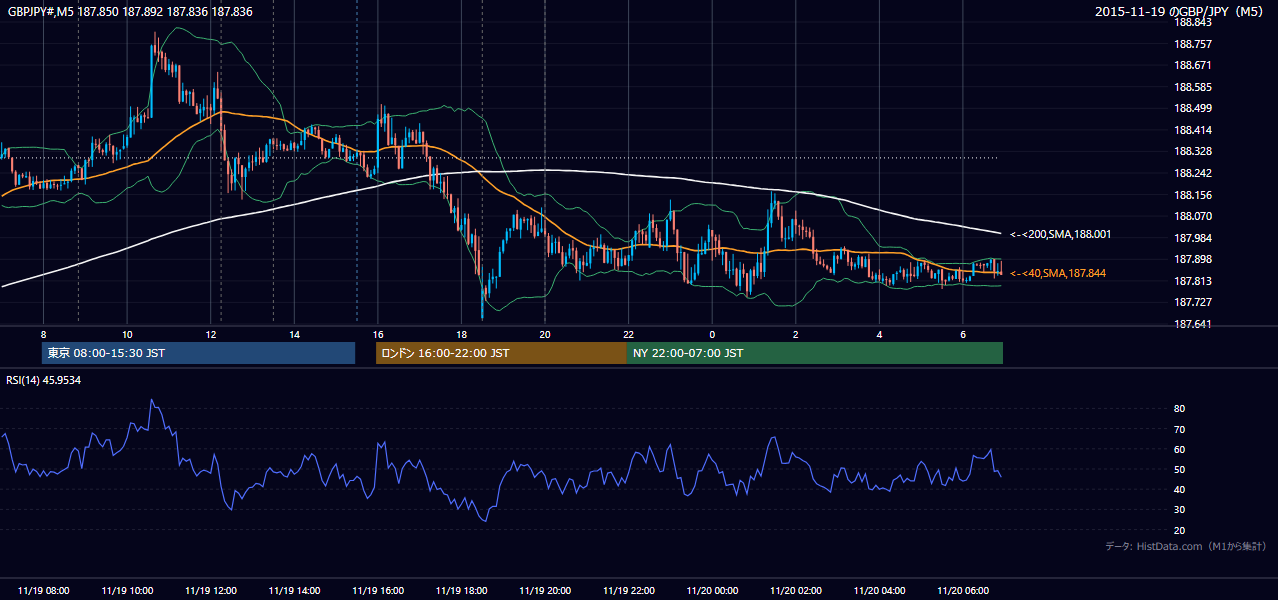The height and width of the screenshot is (600, 1278).
Task: Click the bottom date label 11/20 04:00
Action: [x=879, y=591]
